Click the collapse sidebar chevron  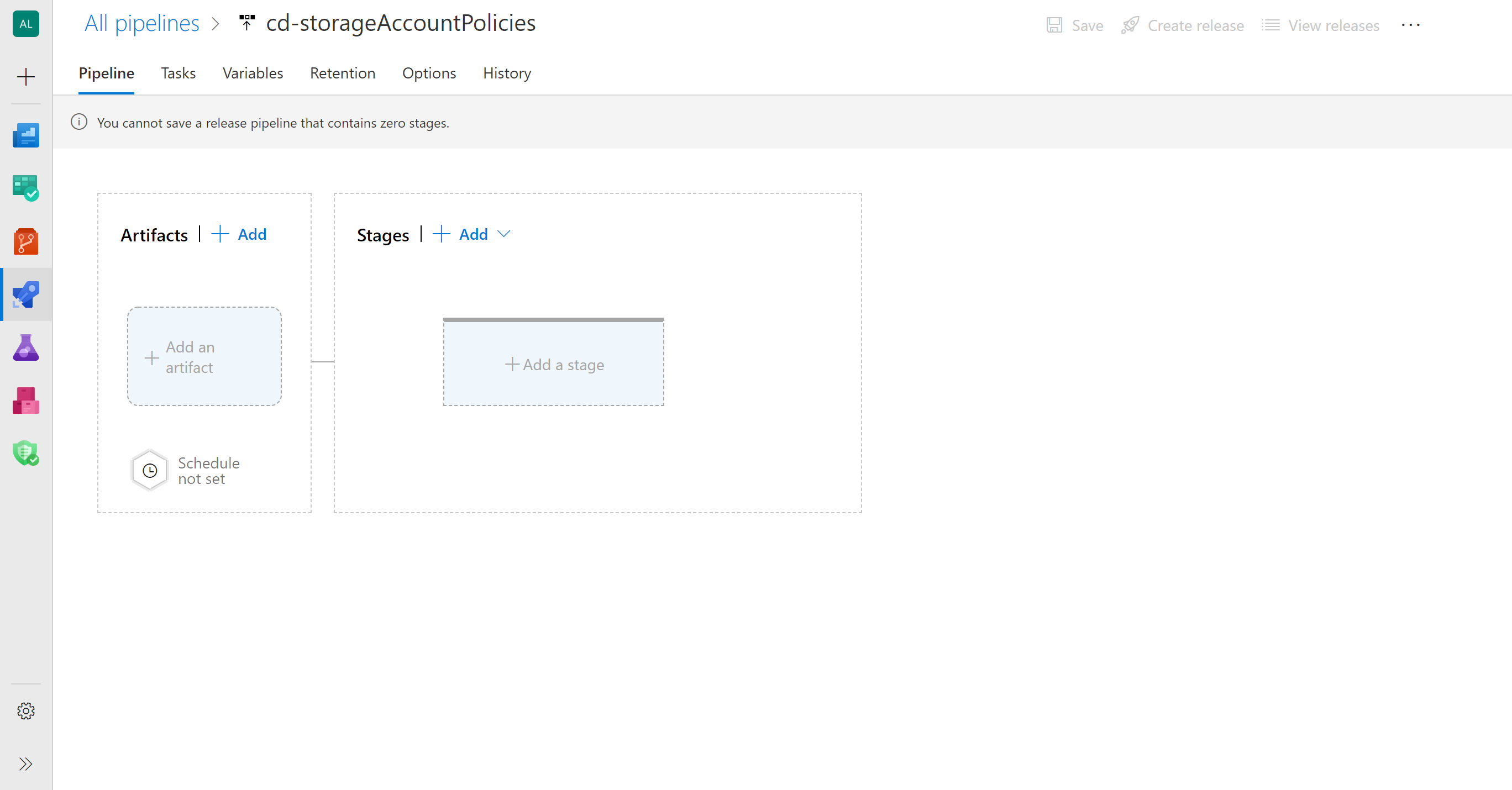click(x=26, y=764)
